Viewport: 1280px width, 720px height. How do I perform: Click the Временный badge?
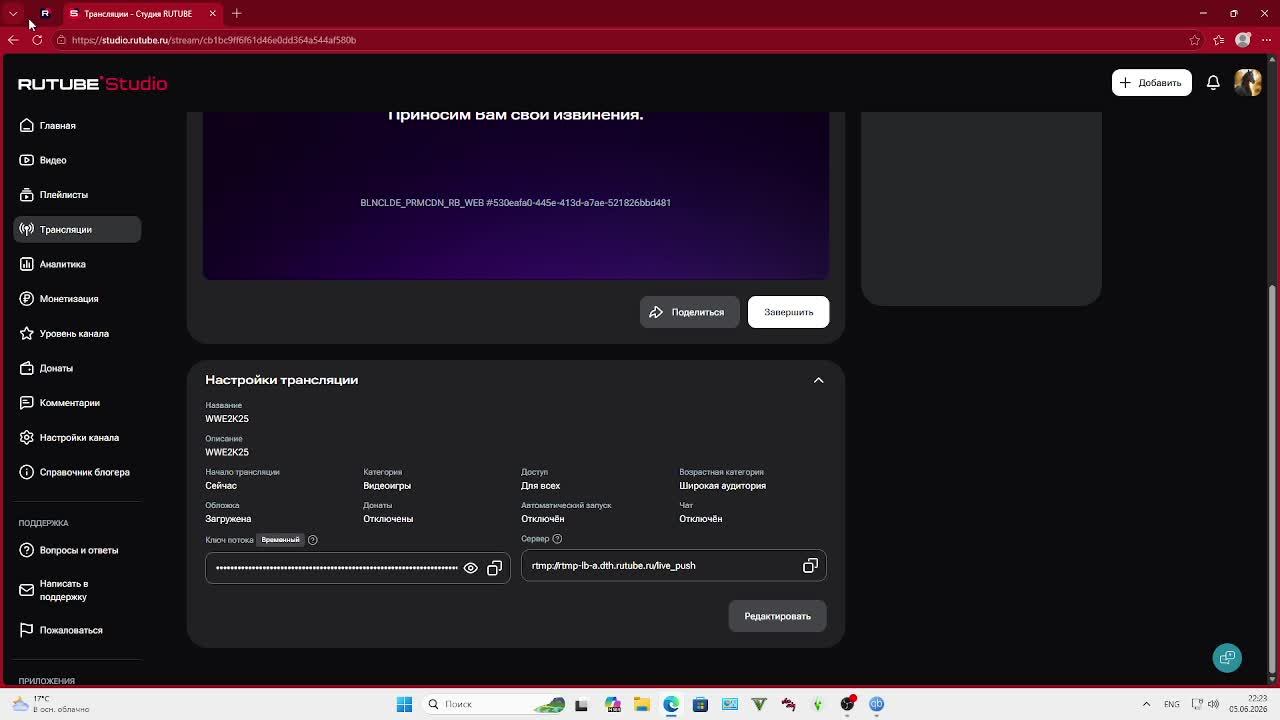click(280, 540)
